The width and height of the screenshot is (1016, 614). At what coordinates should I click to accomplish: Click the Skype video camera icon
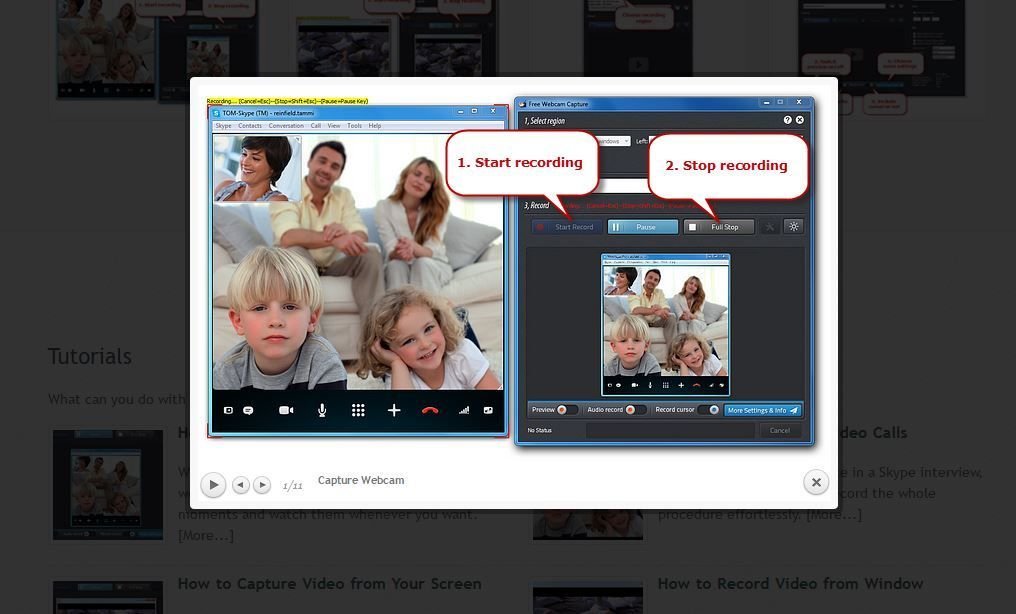click(286, 410)
